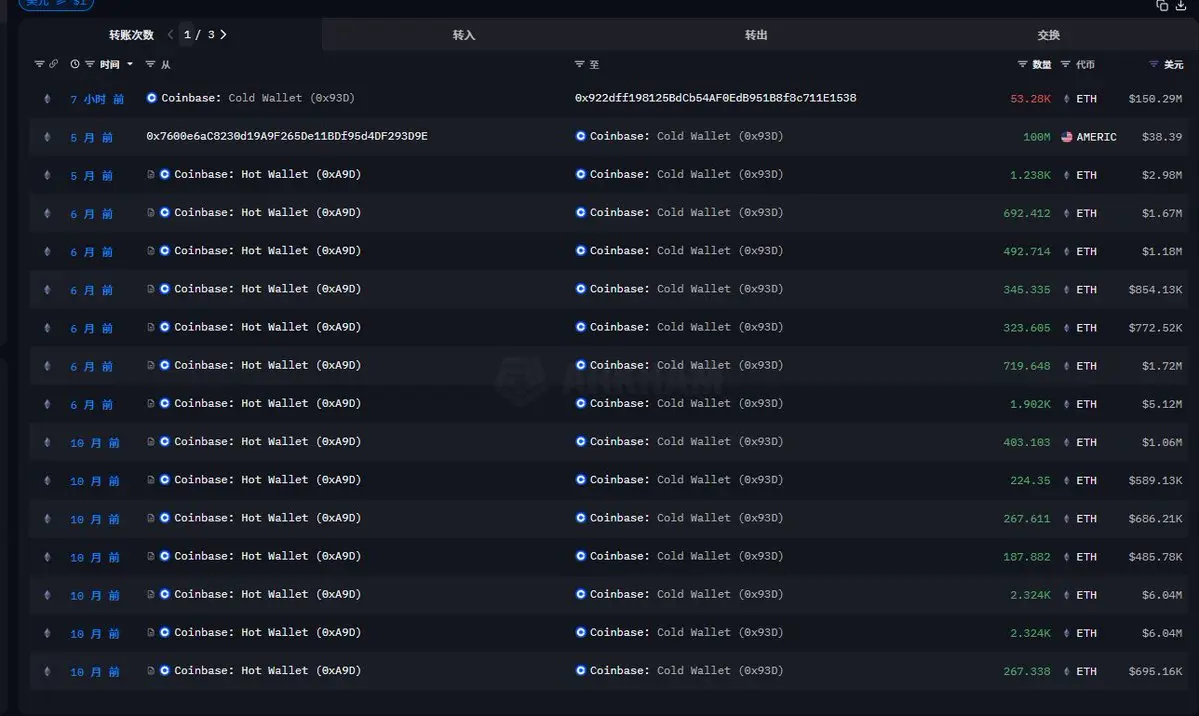Viewport: 1199px width, 716px height.
Task: Open the filter icon next to 时间
Action: (89, 64)
